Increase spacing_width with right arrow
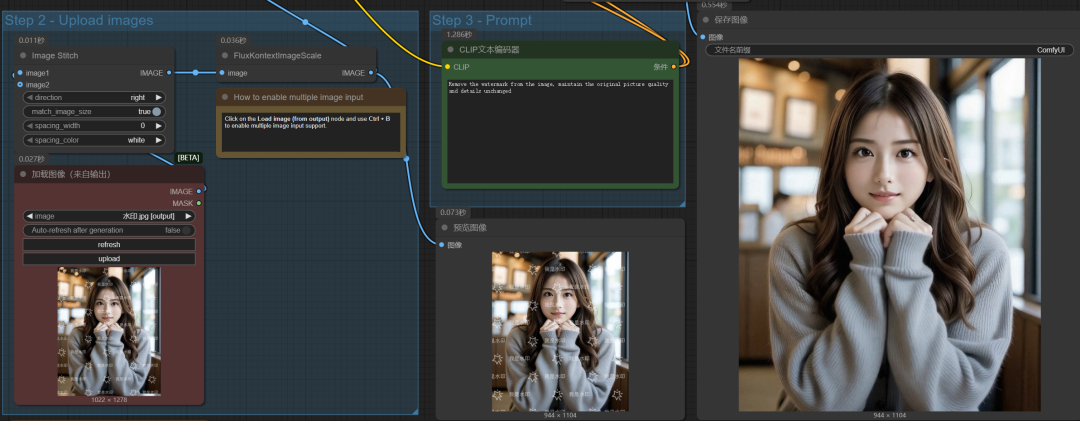The image size is (1080, 421). [158, 126]
